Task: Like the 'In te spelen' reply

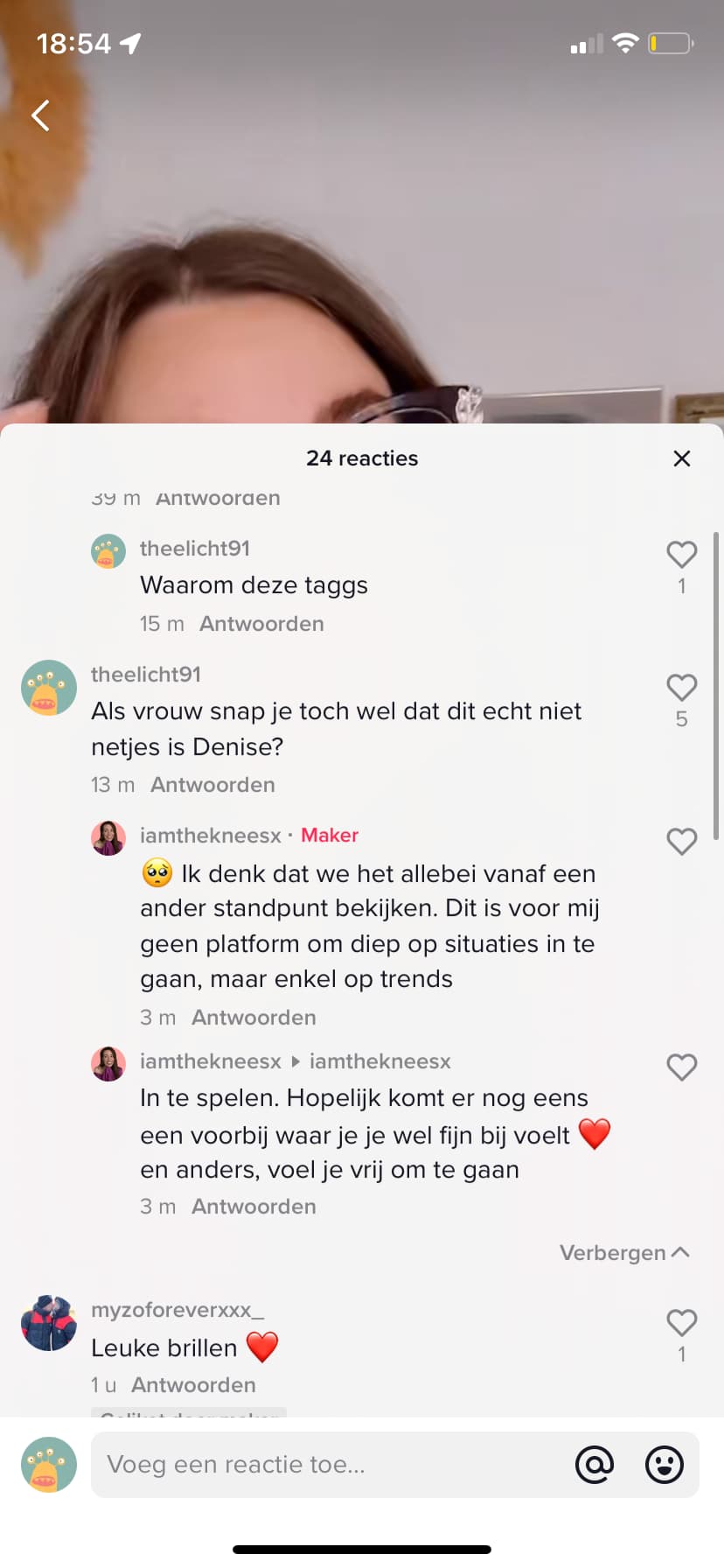Action: coord(682,1067)
